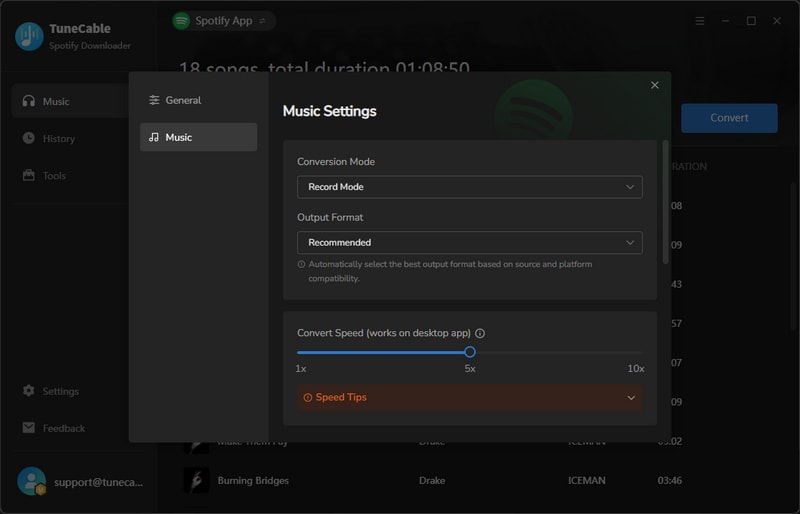Click the envelope icon beside Feedback
Viewport: 800px width, 514px height.
click(29, 428)
